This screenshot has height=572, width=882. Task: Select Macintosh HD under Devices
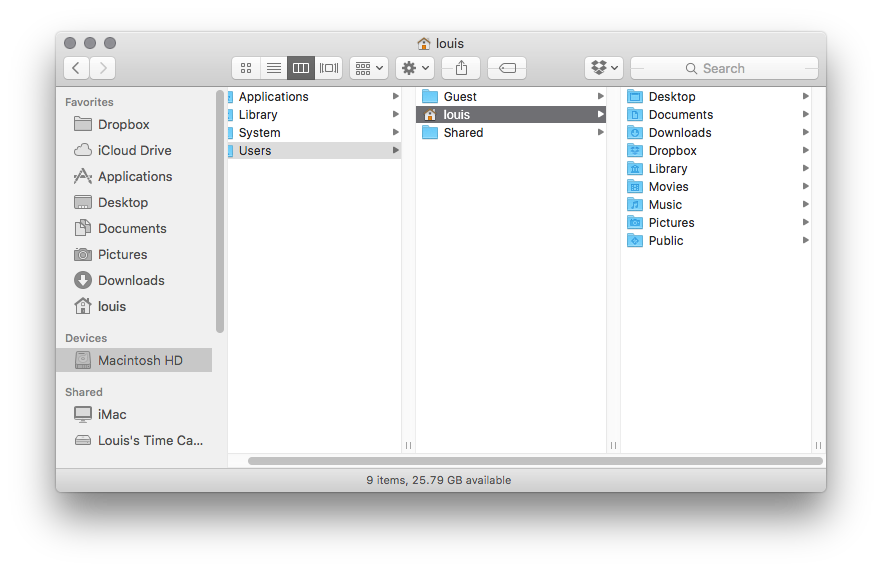pos(134,360)
